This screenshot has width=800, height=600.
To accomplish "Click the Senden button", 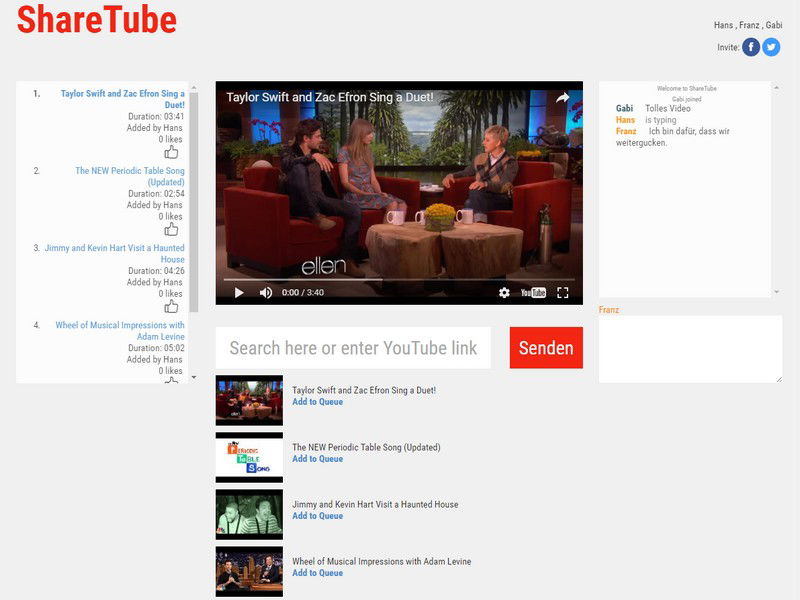I will pos(546,347).
